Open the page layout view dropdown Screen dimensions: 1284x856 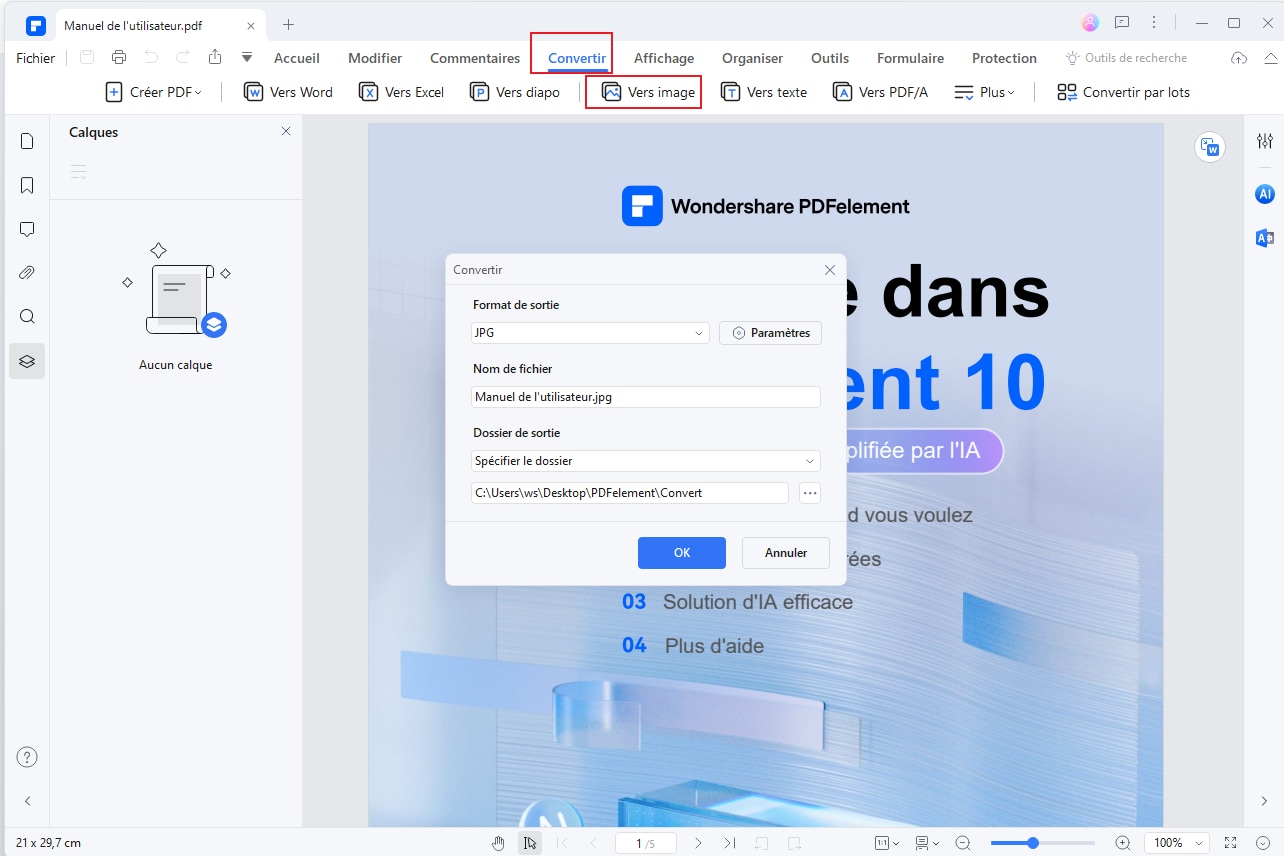click(x=926, y=843)
